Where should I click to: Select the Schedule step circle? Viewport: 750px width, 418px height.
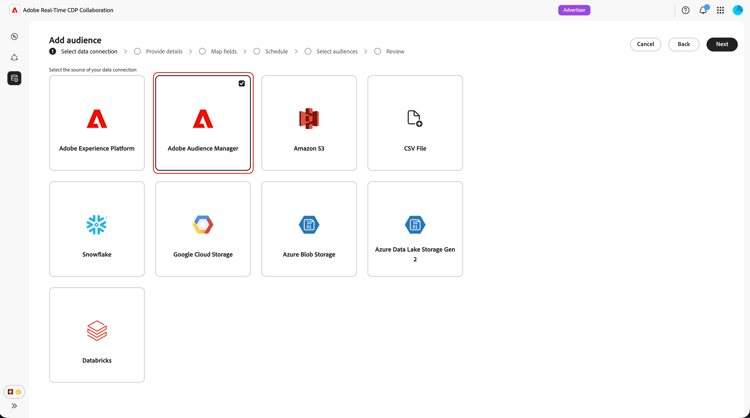coord(257,51)
